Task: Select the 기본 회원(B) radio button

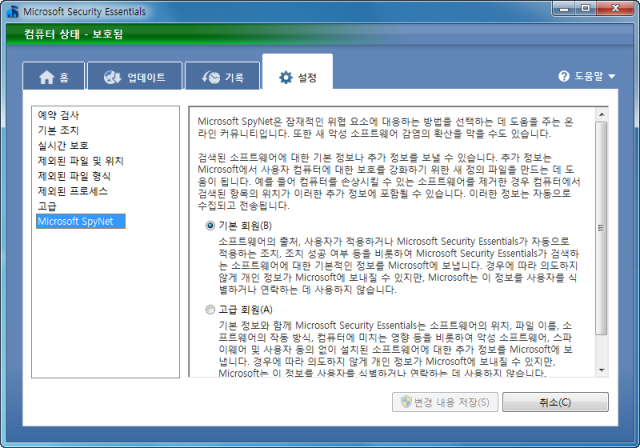Action: pyautogui.click(x=210, y=226)
